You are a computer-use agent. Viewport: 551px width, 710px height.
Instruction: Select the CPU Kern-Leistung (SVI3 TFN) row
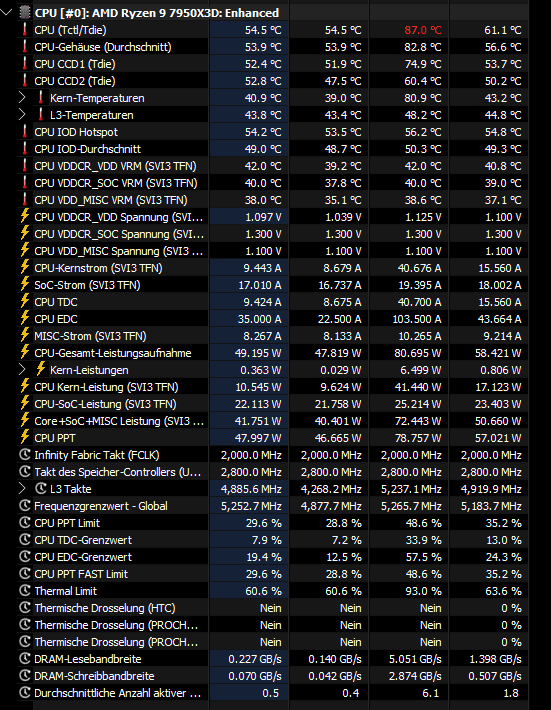point(273,387)
